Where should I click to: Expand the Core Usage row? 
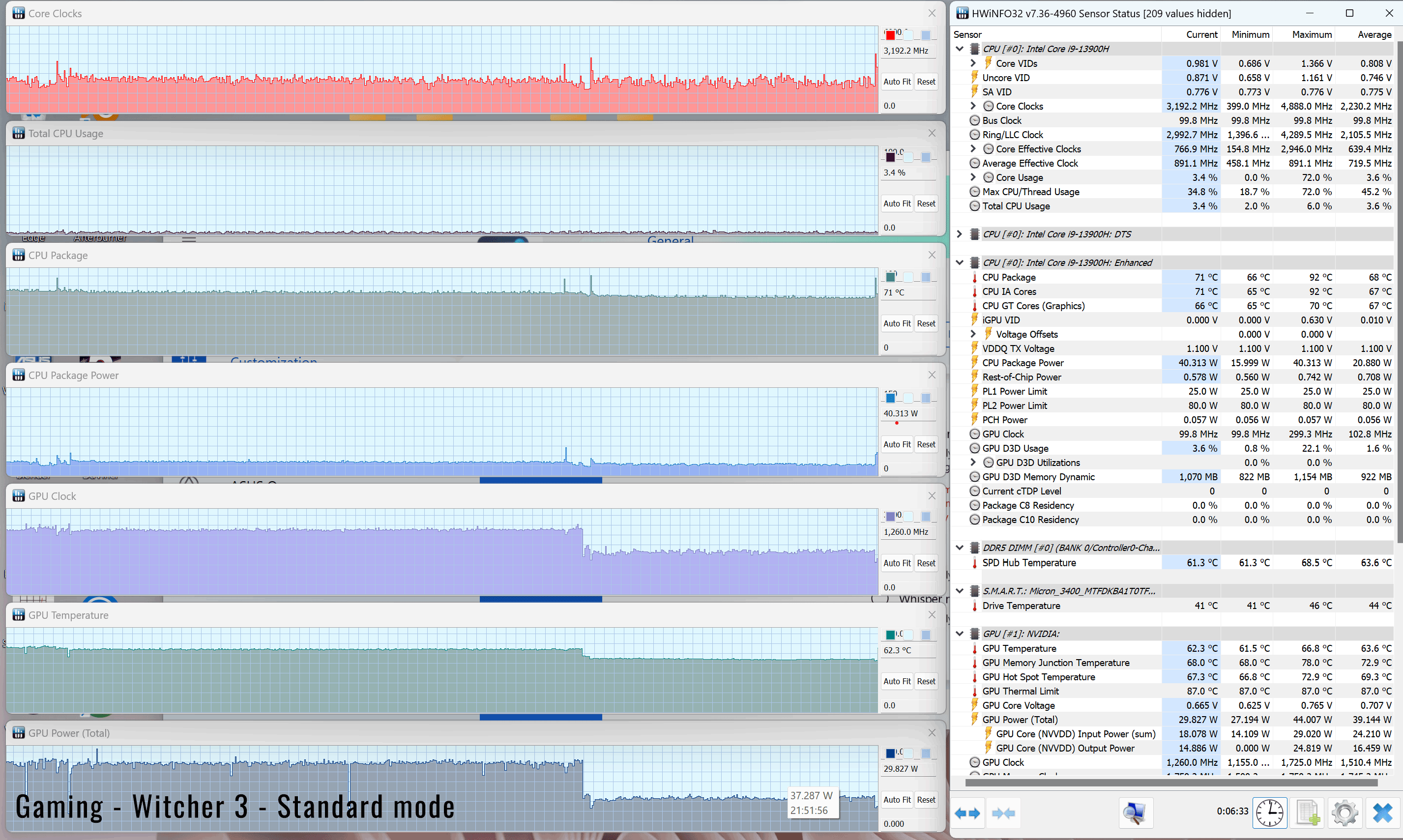[x=973, y=177]
